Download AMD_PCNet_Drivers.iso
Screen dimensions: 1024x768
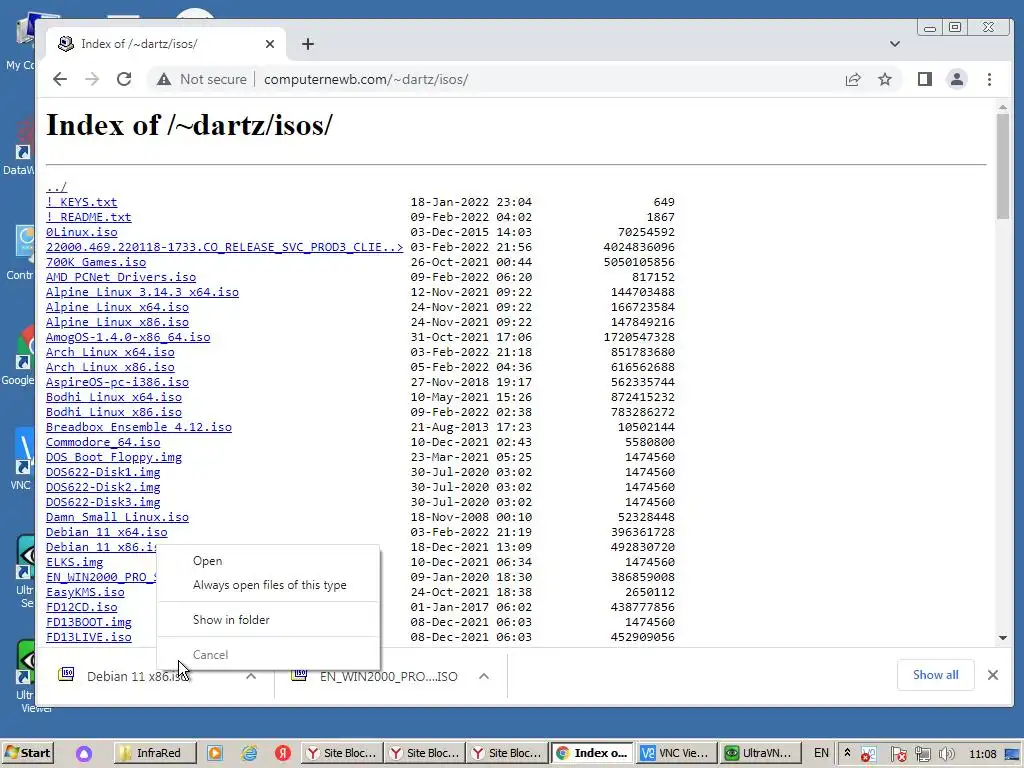[x=121, y=278]
